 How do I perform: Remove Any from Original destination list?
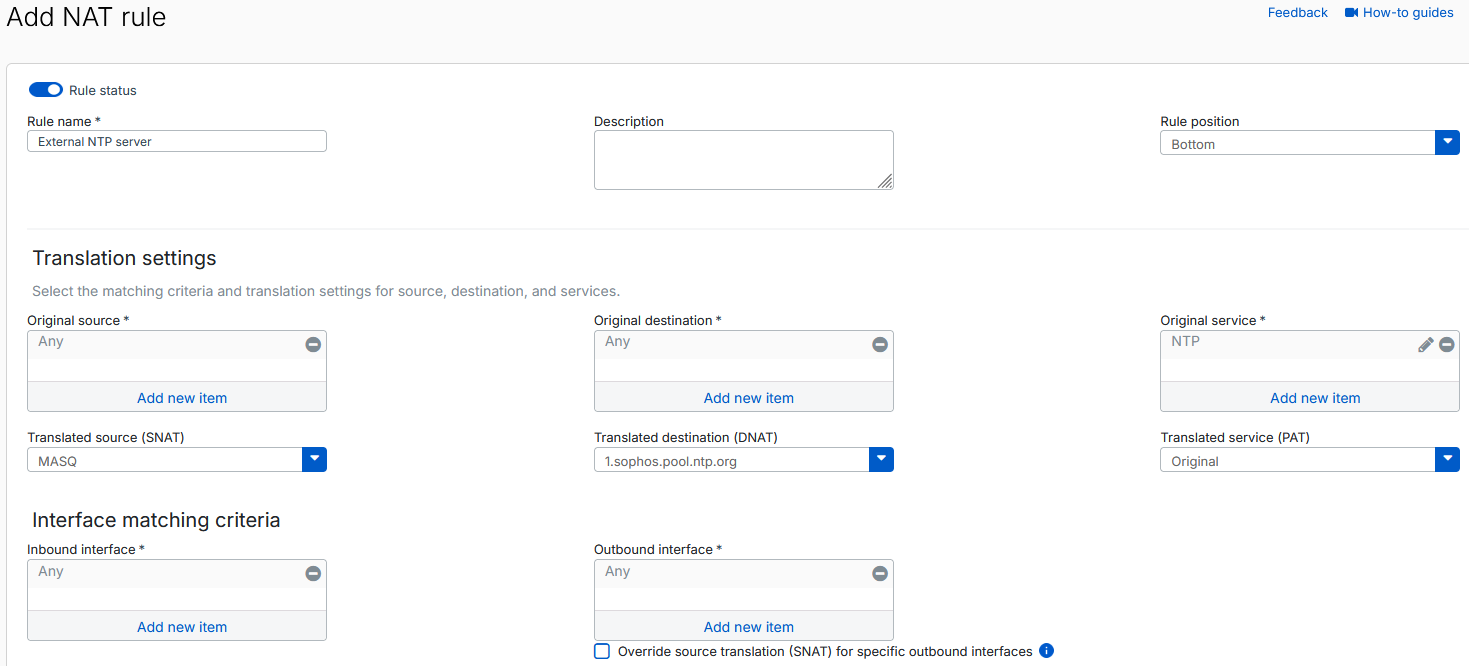[x=879, y=344]
